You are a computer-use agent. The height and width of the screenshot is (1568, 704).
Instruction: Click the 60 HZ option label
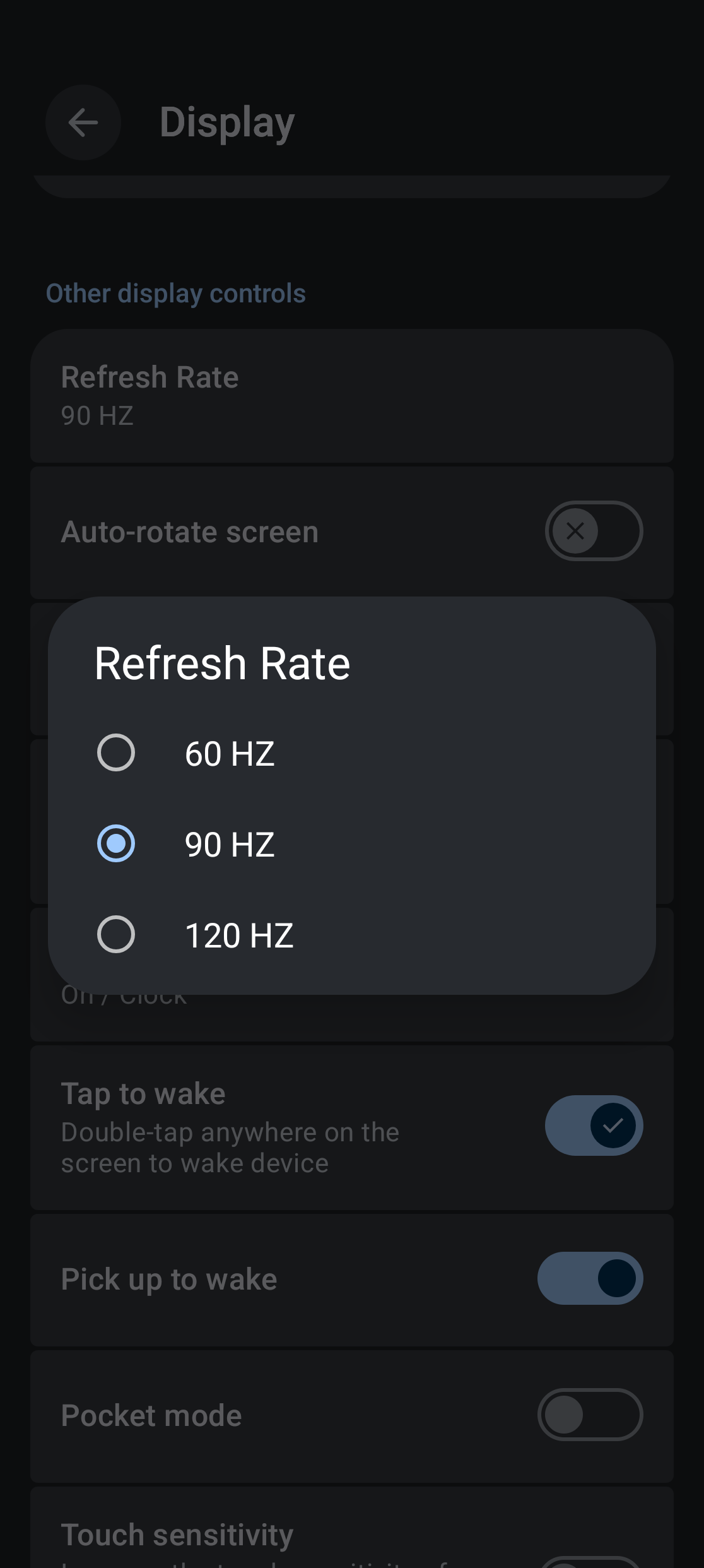230,754
